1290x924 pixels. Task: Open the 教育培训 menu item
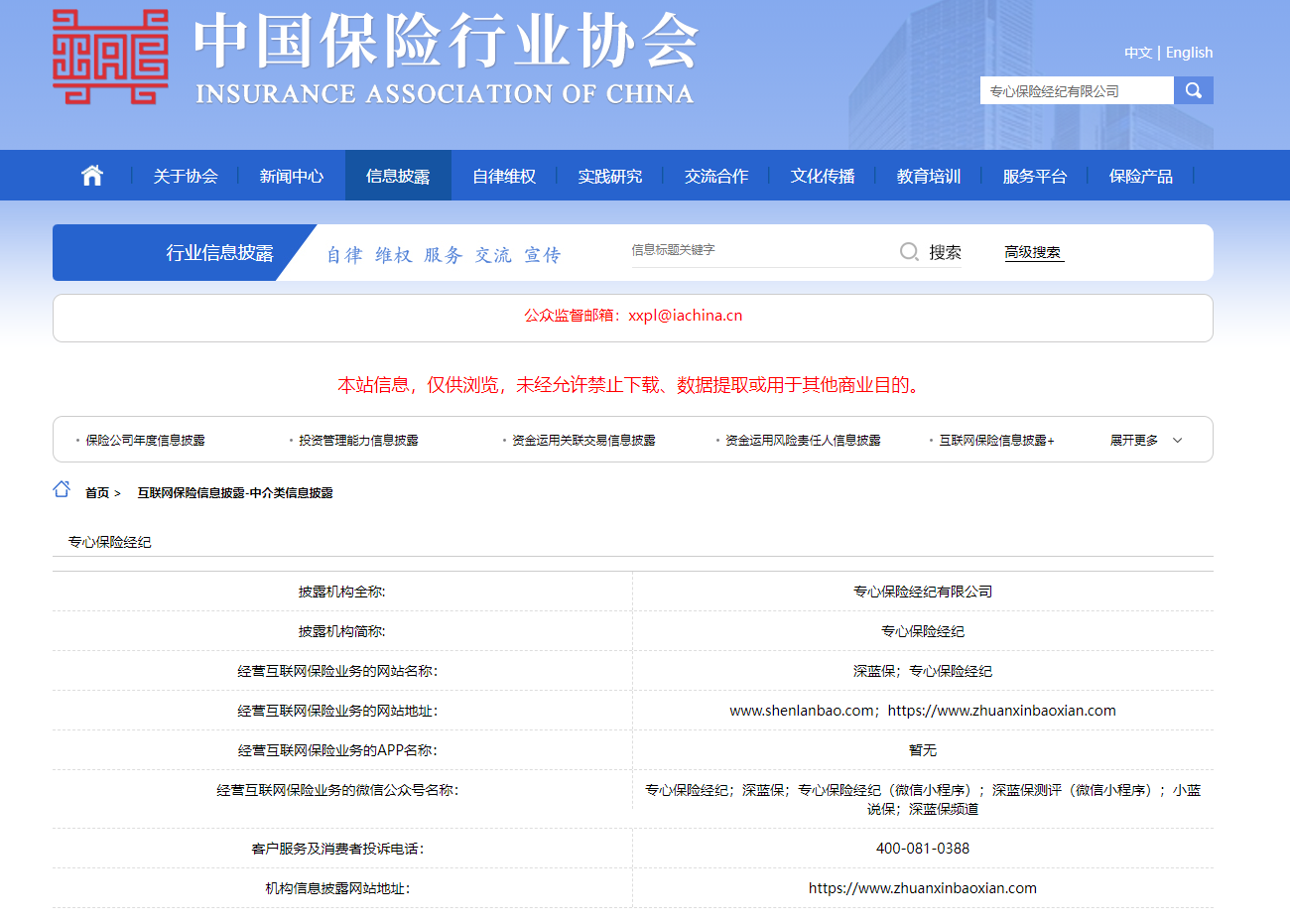928,175
